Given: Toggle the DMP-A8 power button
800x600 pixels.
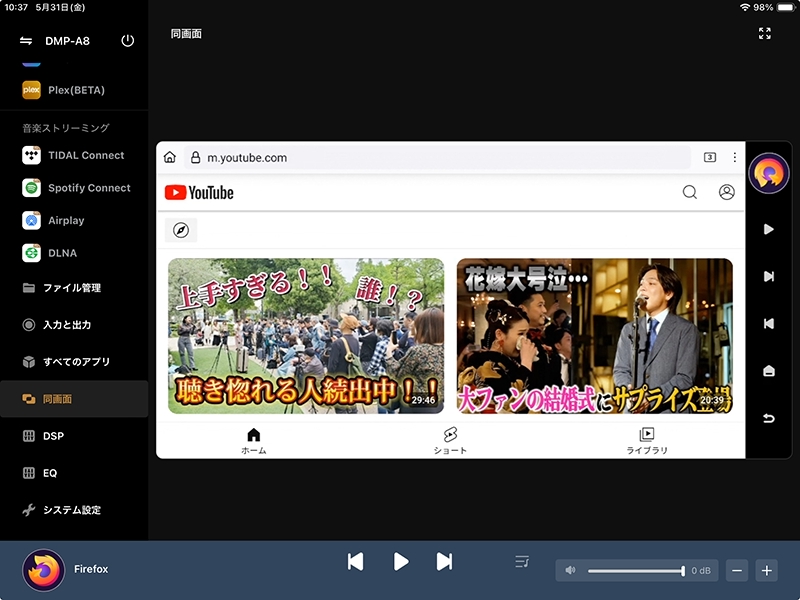Looking at the screenshot, I should click(x=128, y=41).
